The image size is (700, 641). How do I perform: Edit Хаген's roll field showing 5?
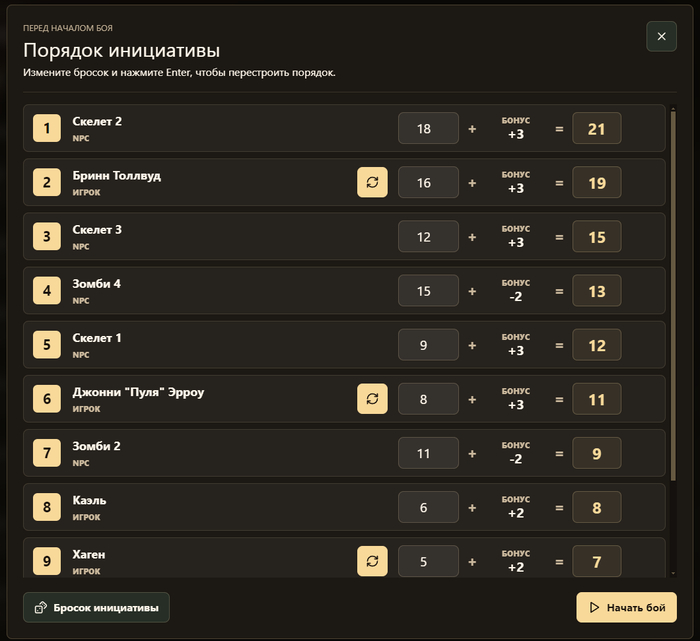[428, 561]
